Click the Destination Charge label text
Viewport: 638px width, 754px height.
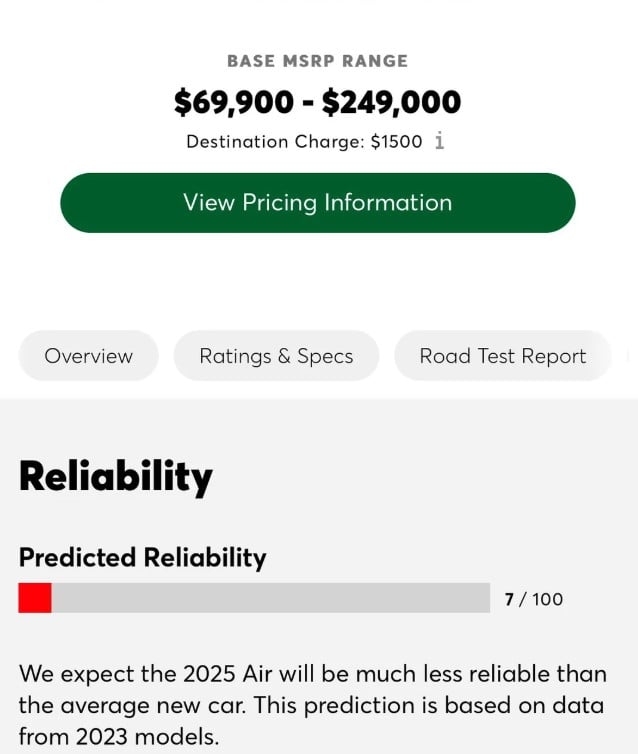274,141
